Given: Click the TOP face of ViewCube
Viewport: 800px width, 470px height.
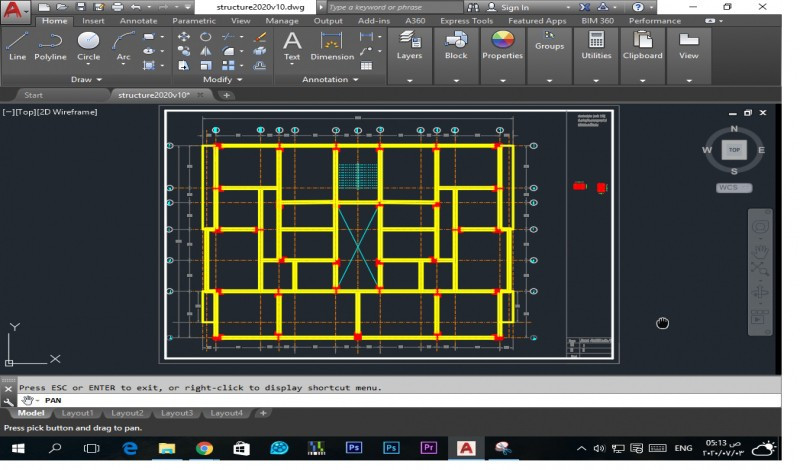Looking at the screenshot, I should pyautogui.click(x=734, y=150).
